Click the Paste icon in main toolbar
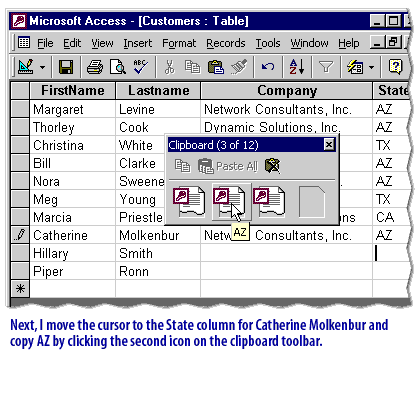 (x=216, y=67)
